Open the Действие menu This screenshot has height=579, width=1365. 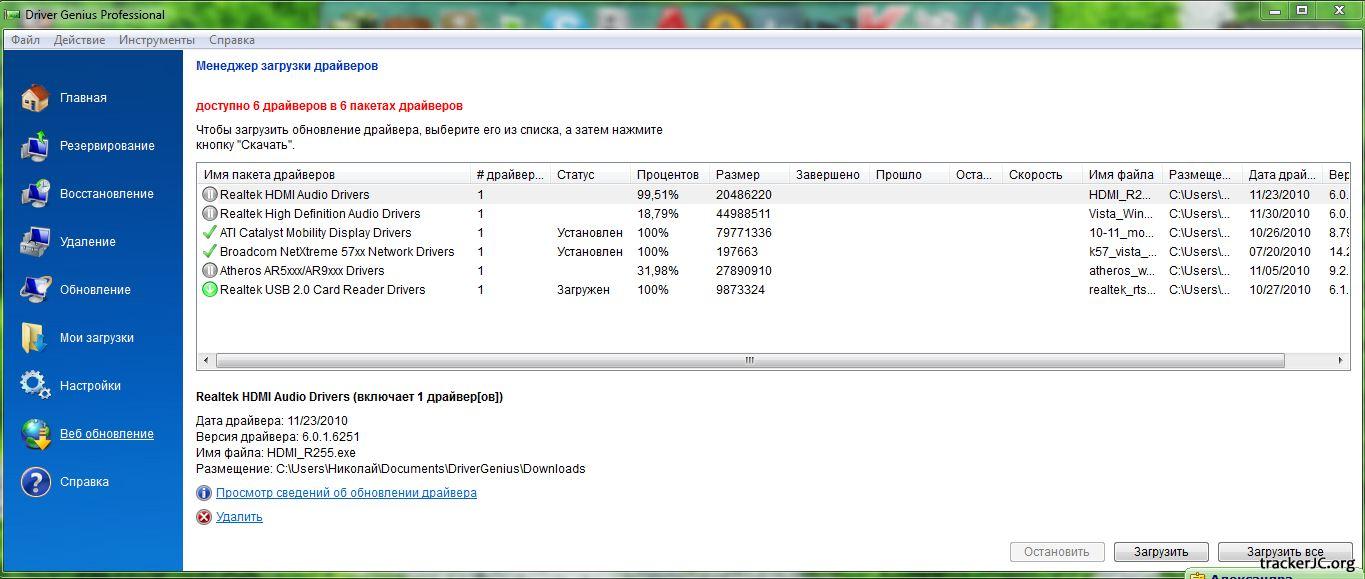pos(79,40)
